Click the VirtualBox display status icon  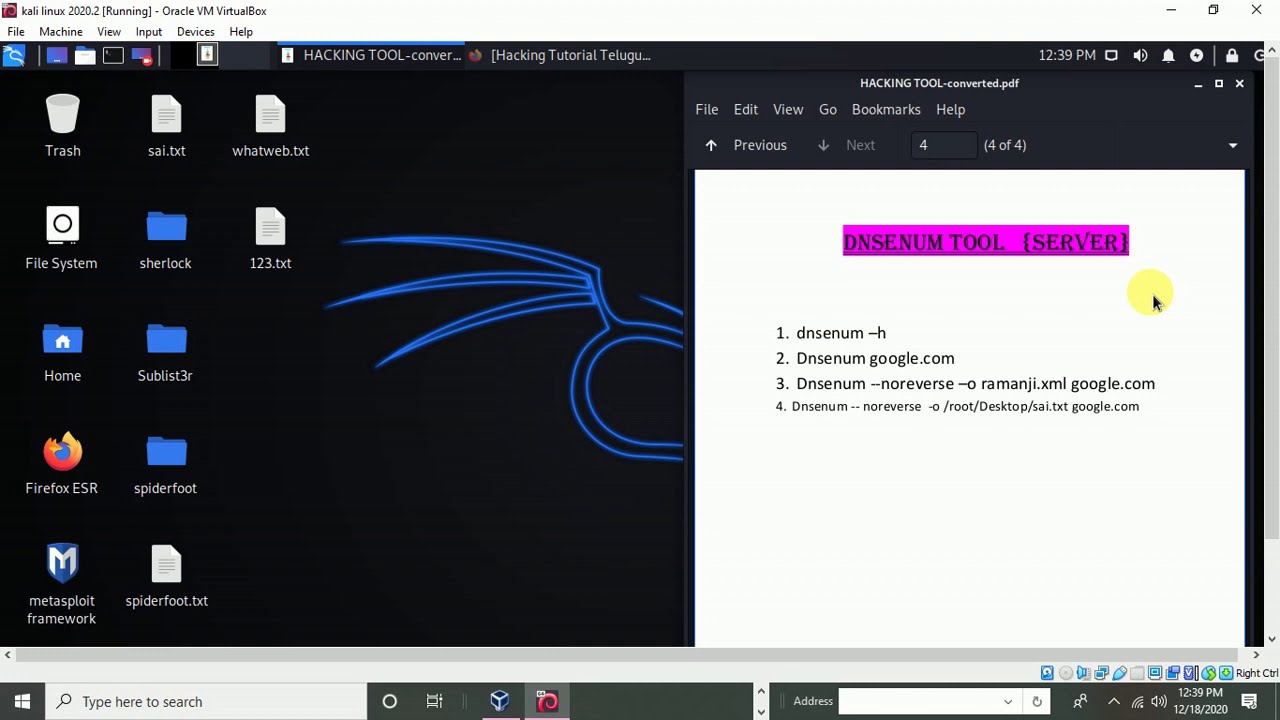point(1155,673)
